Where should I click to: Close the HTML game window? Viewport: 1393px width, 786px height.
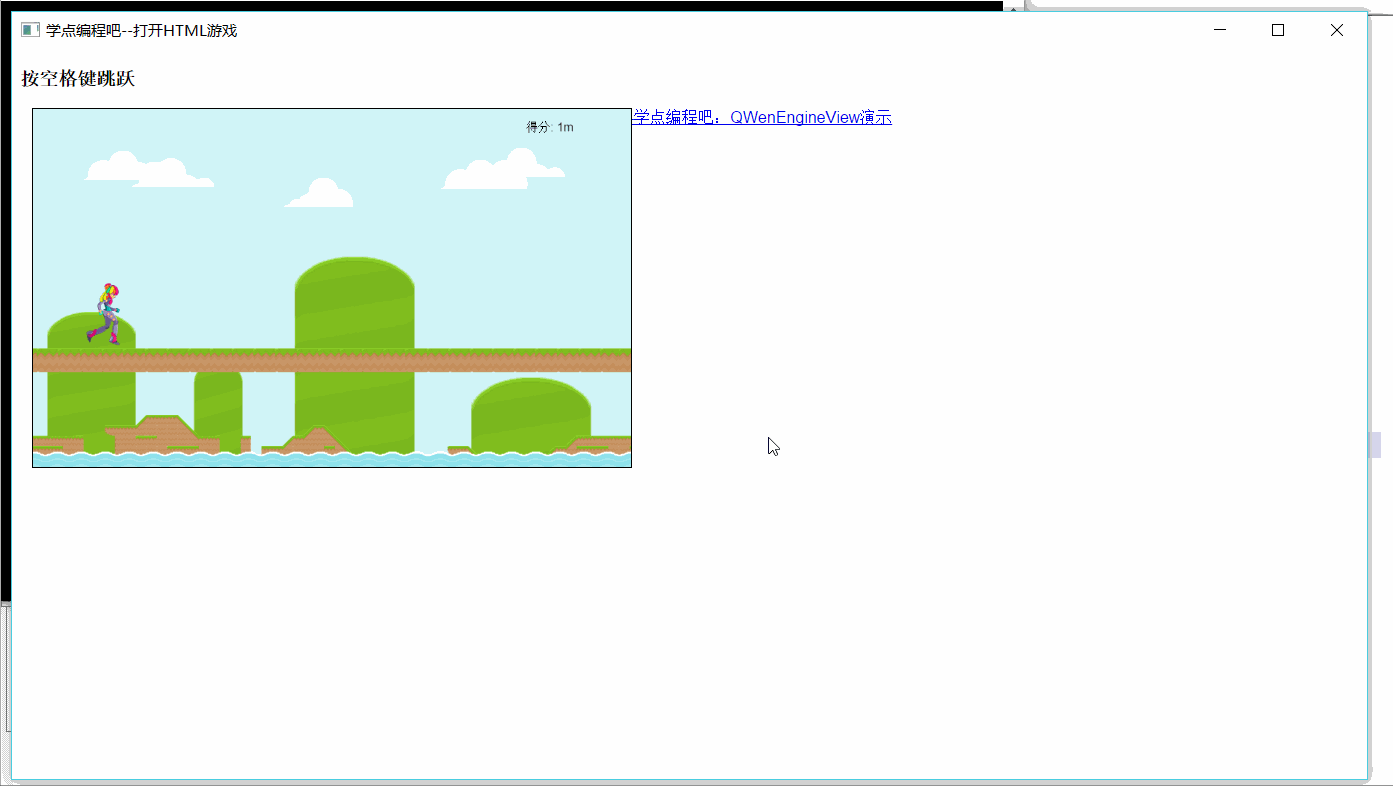(x=1337, y=30)
